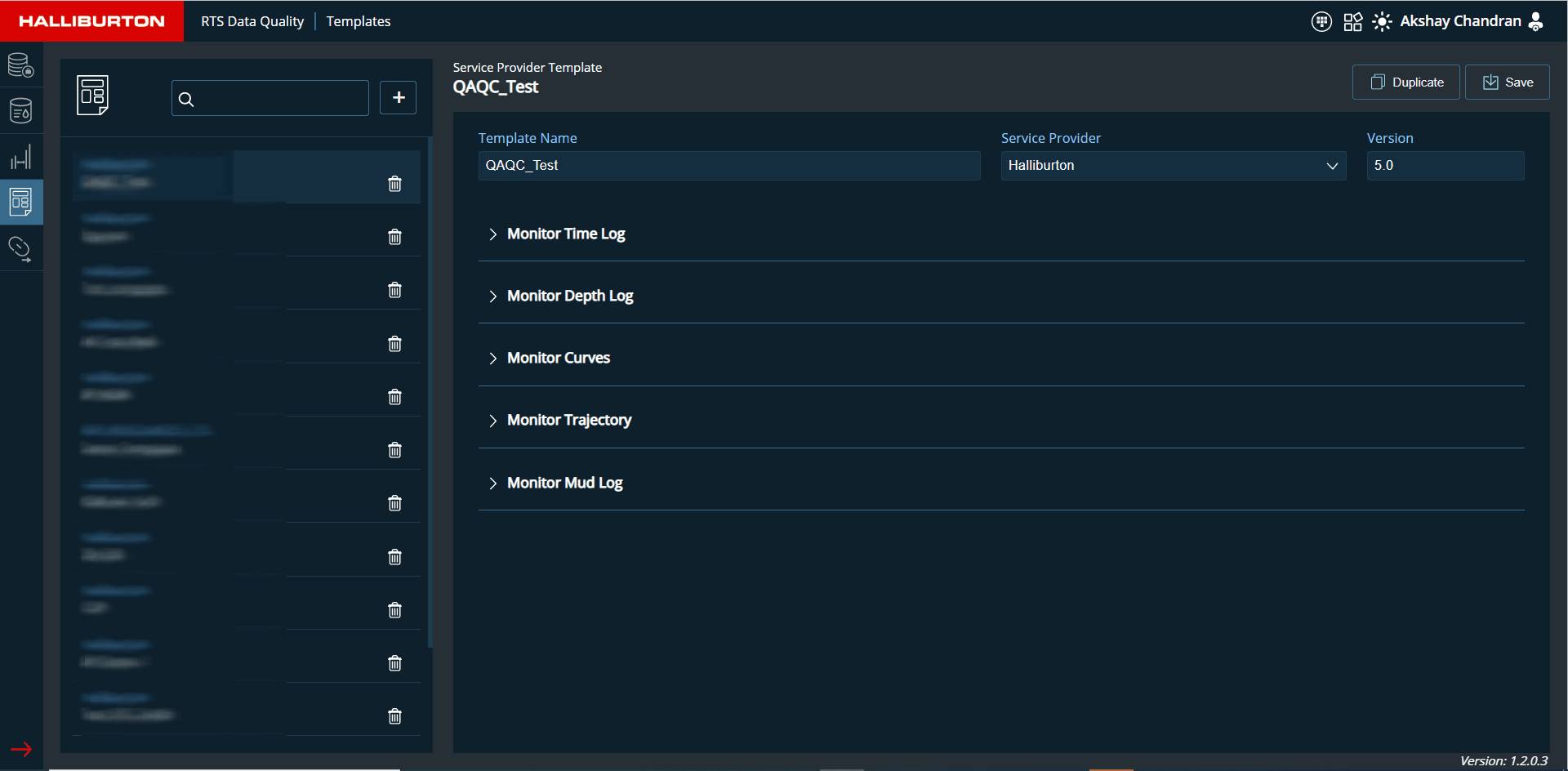Click the chart icon in left sidebar
Screen dimensions: 1568x771
(x=20, y=157)
